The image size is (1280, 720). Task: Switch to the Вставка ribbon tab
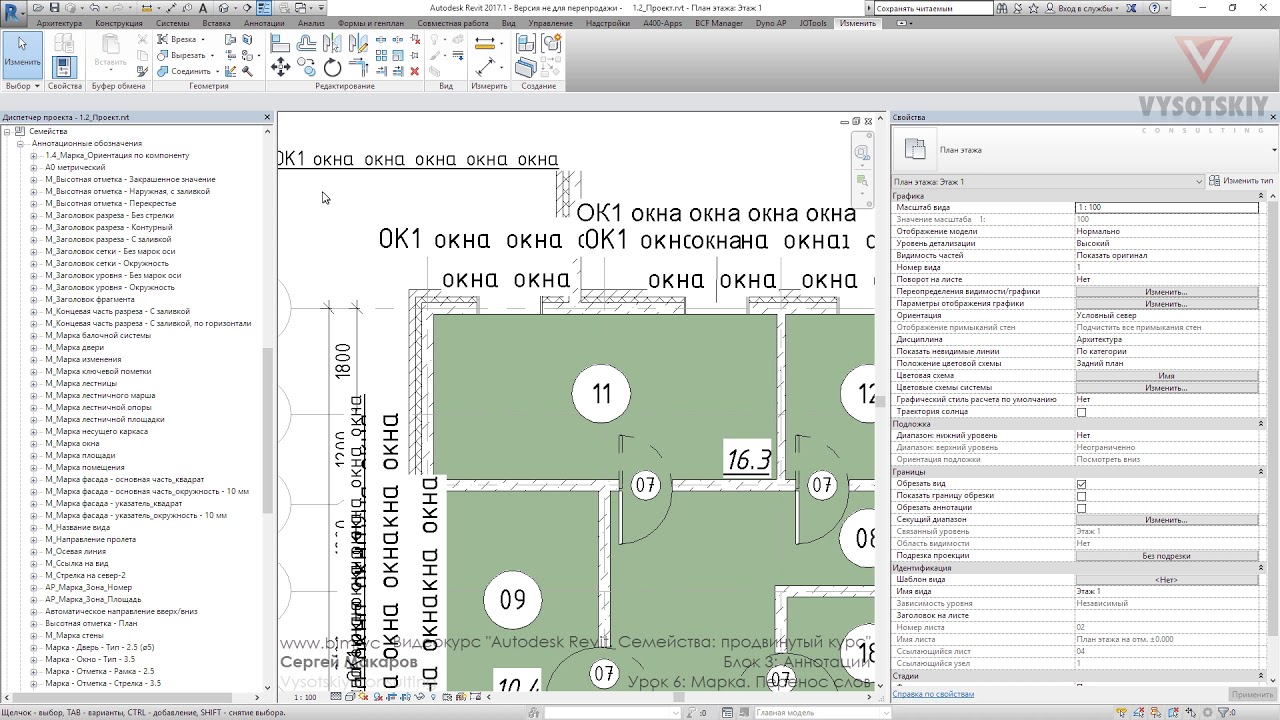pos(216,23)
